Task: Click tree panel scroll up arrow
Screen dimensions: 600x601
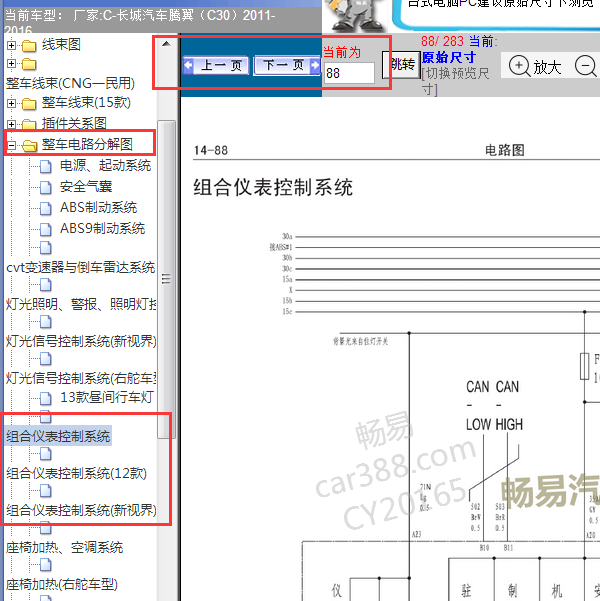Action: click(x=166, y=44)
